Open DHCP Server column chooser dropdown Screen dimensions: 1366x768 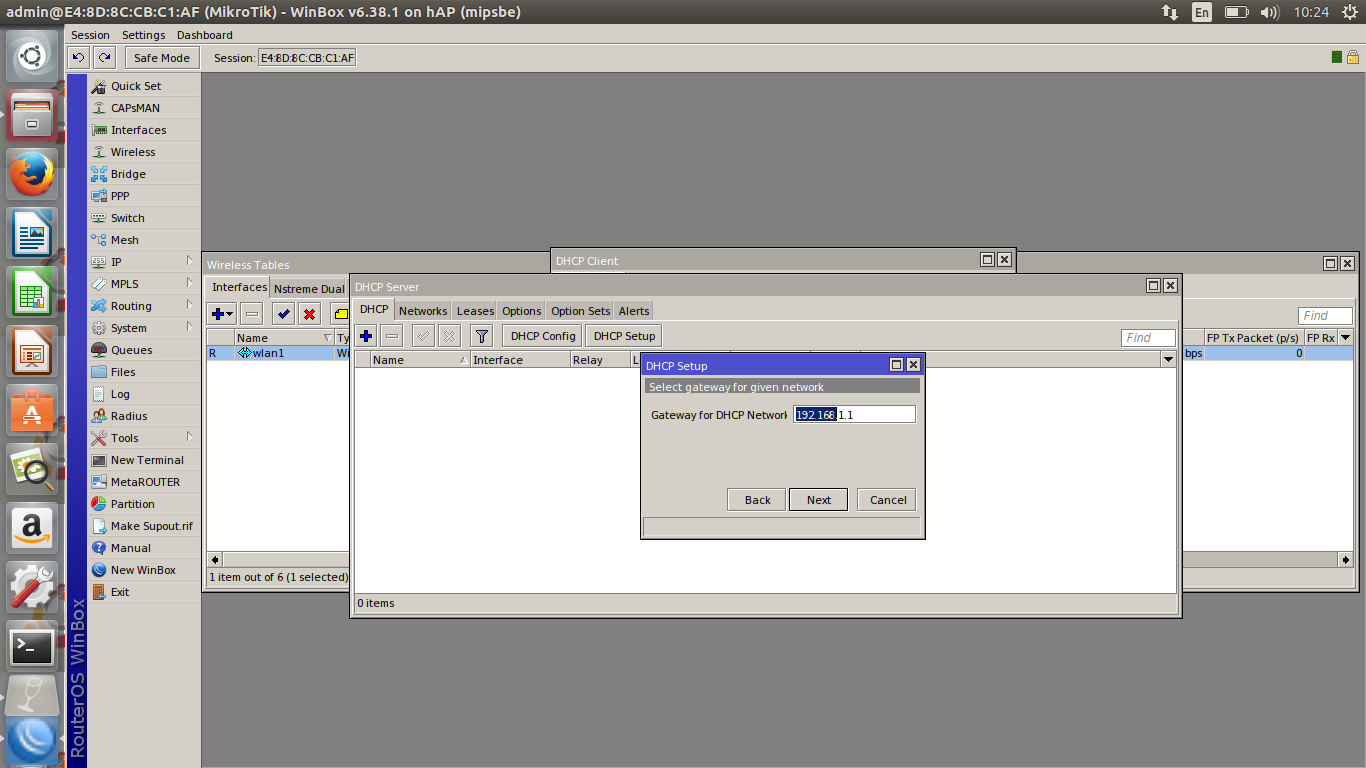[x=1168, y=360]
